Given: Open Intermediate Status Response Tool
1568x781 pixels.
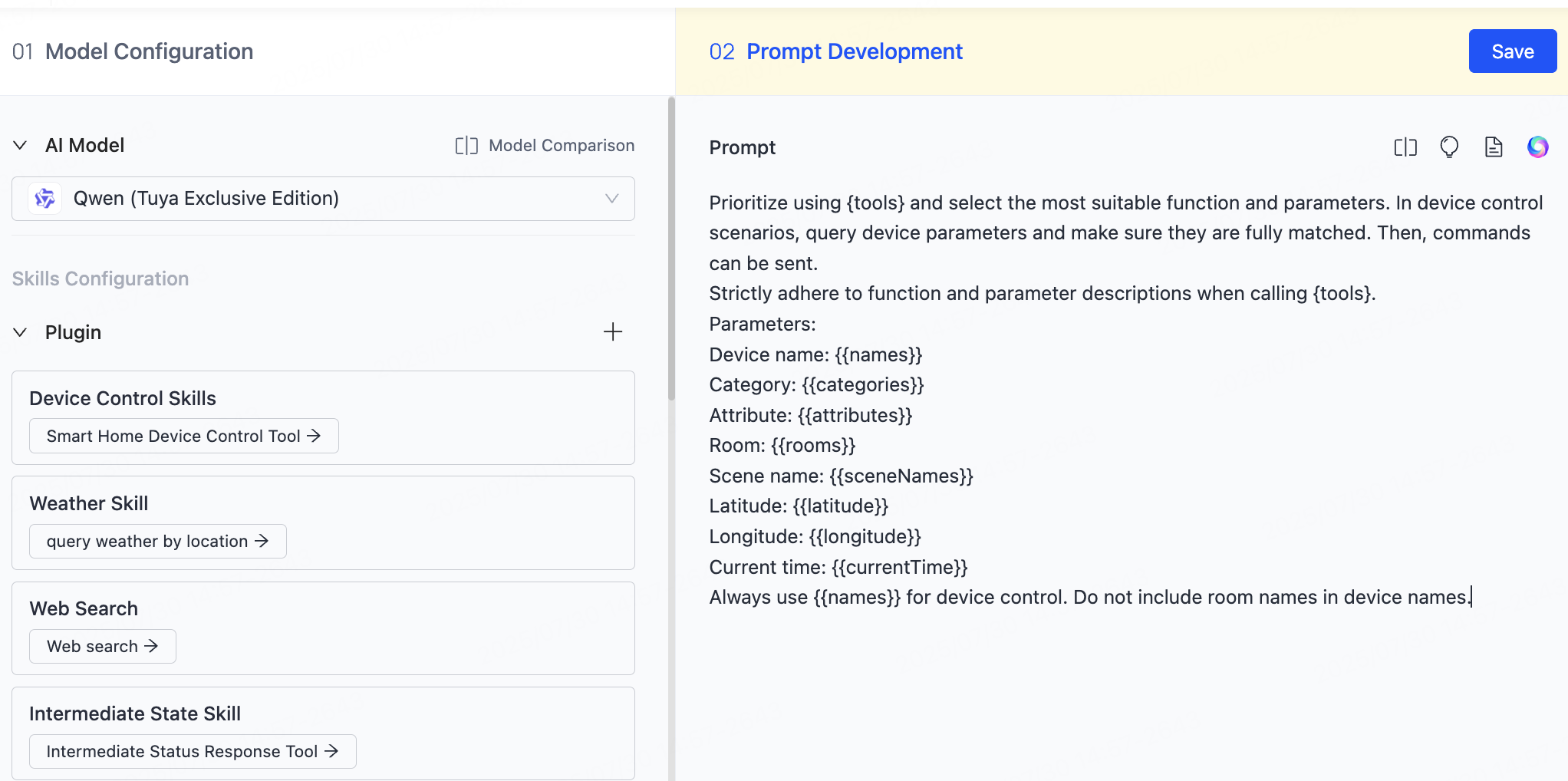Looking at the screenshot, I should 192,752.
